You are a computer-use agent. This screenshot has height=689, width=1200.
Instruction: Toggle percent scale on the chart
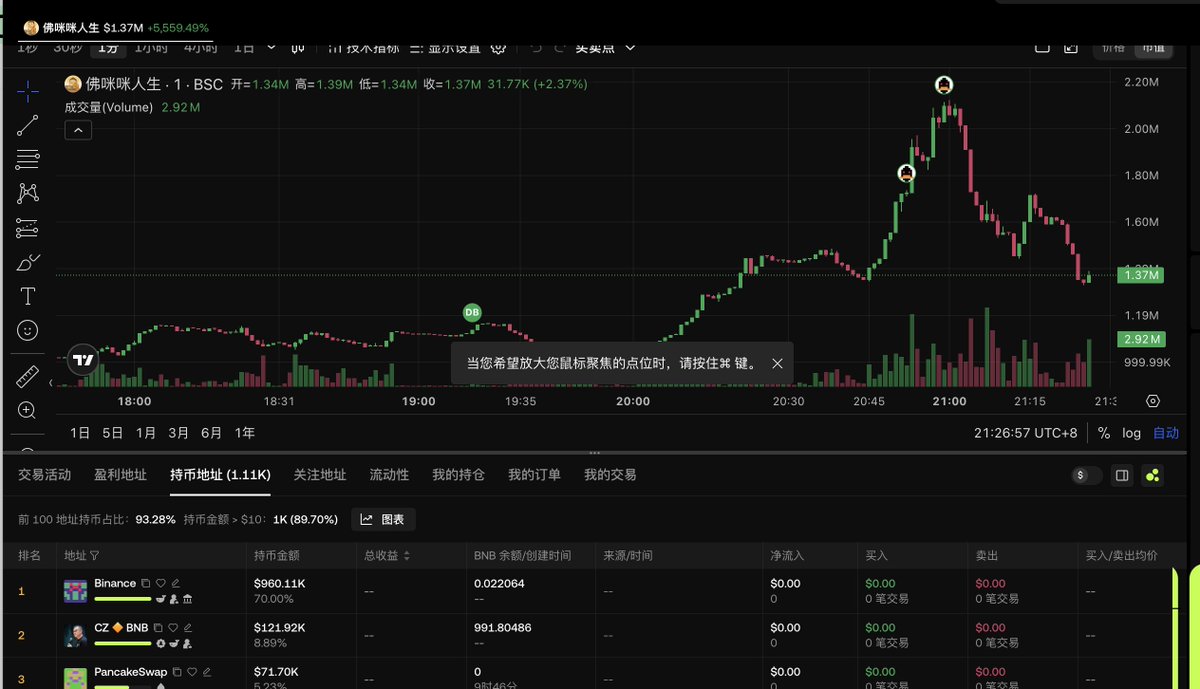(1104, 433)
